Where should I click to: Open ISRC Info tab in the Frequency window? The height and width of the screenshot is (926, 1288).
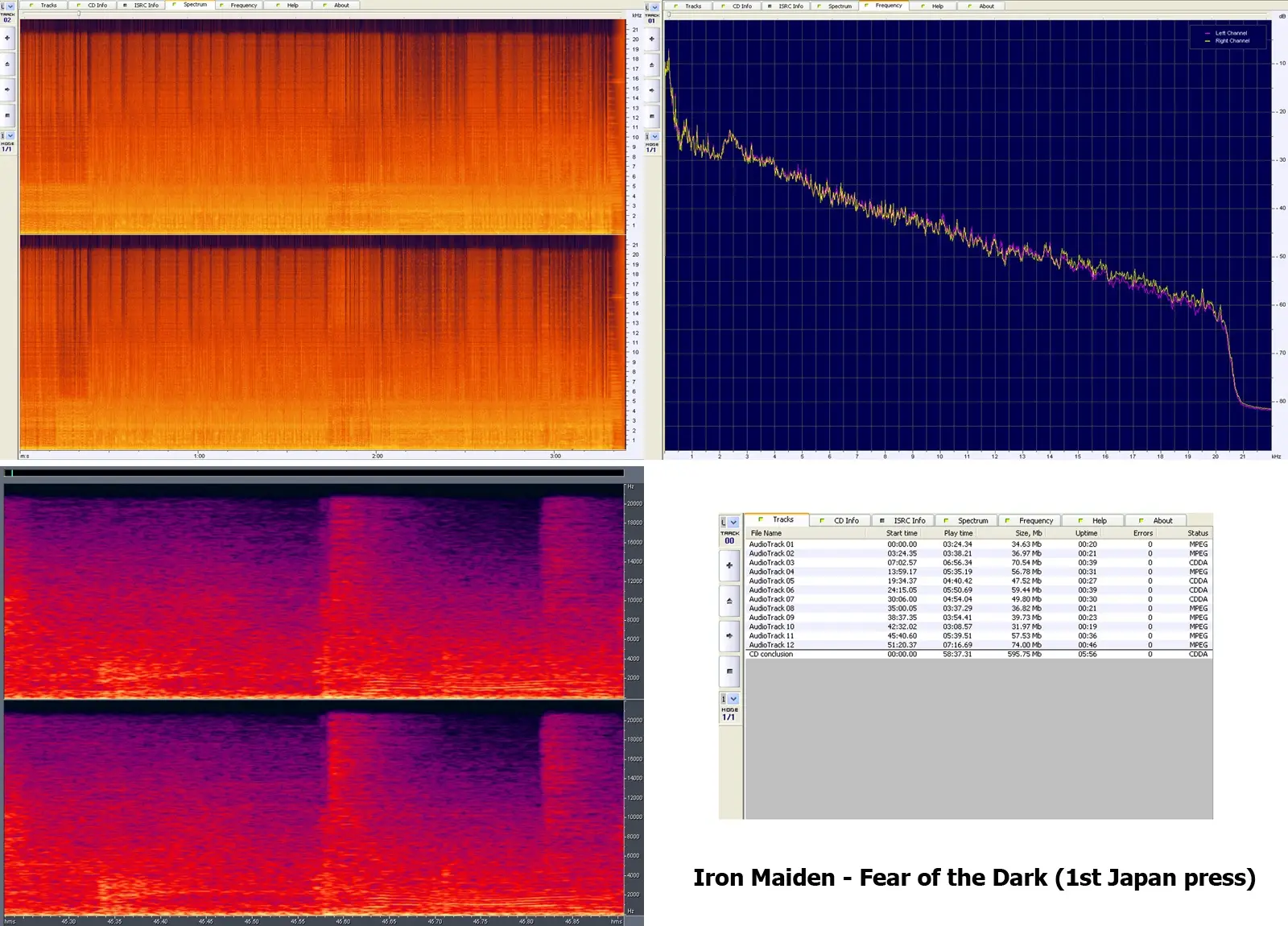click(x=786, y=6)
